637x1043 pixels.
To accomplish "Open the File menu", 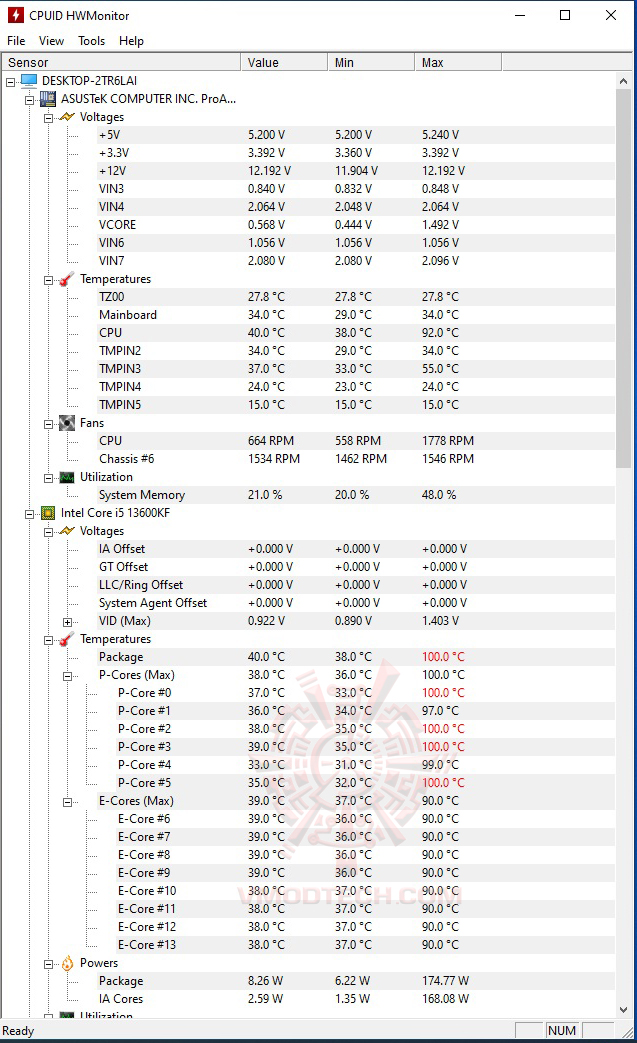I will tap(16, 41).
